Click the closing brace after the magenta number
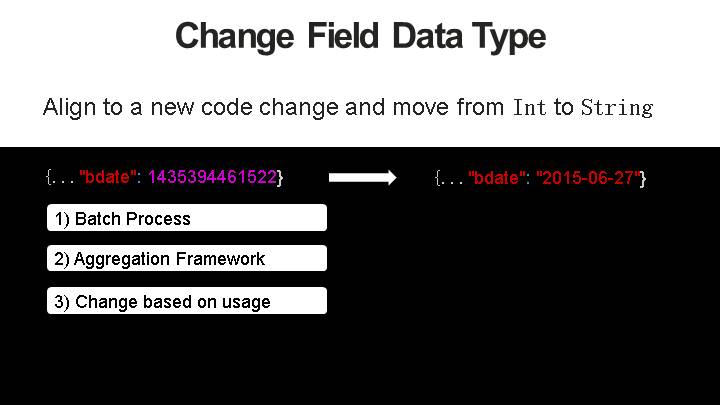This screenshot has height=405, width=720. pyautogui.click(x=281, y=178)
